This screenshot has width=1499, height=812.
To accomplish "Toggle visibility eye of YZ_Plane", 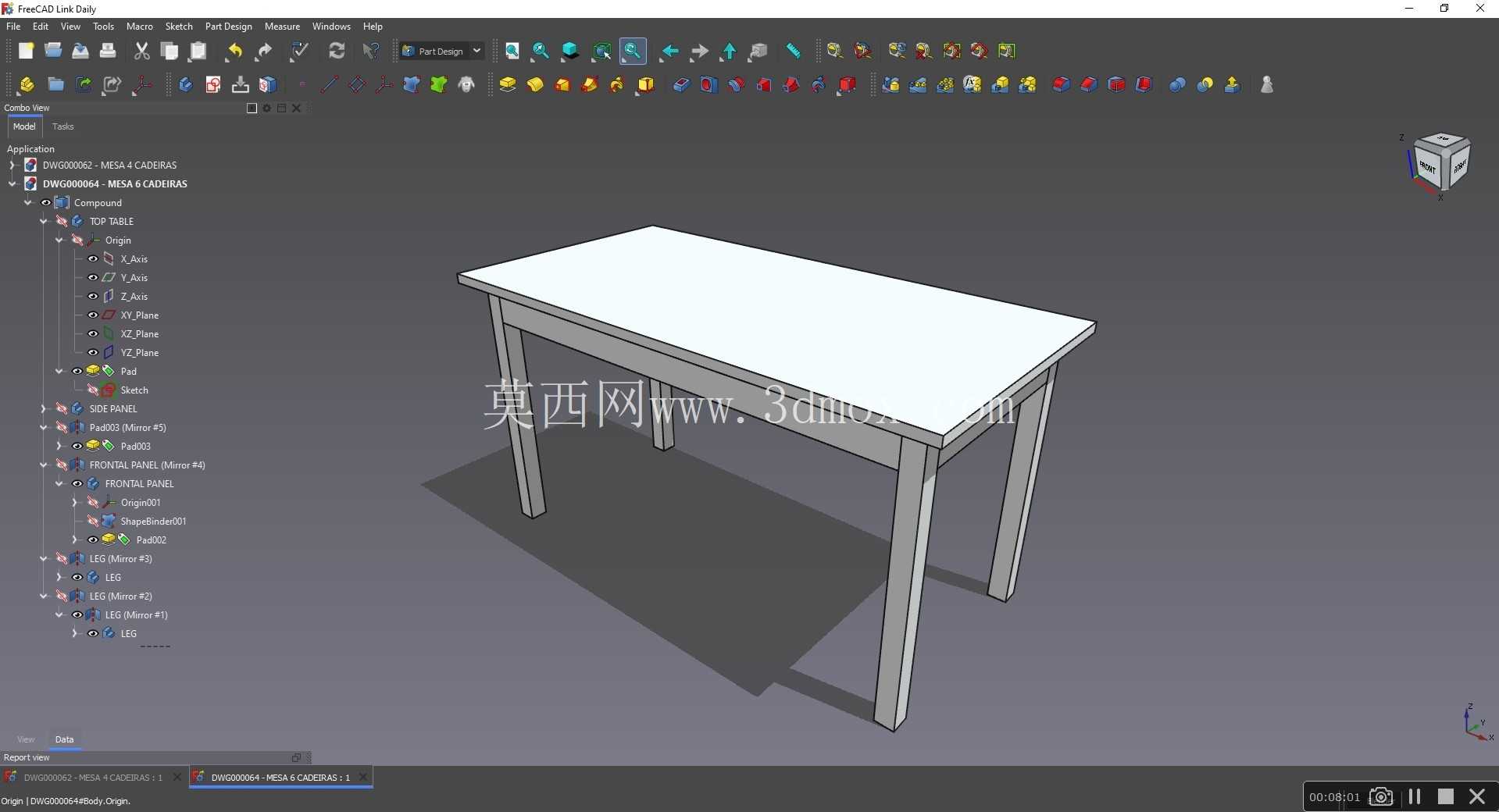I will [93, 353].
